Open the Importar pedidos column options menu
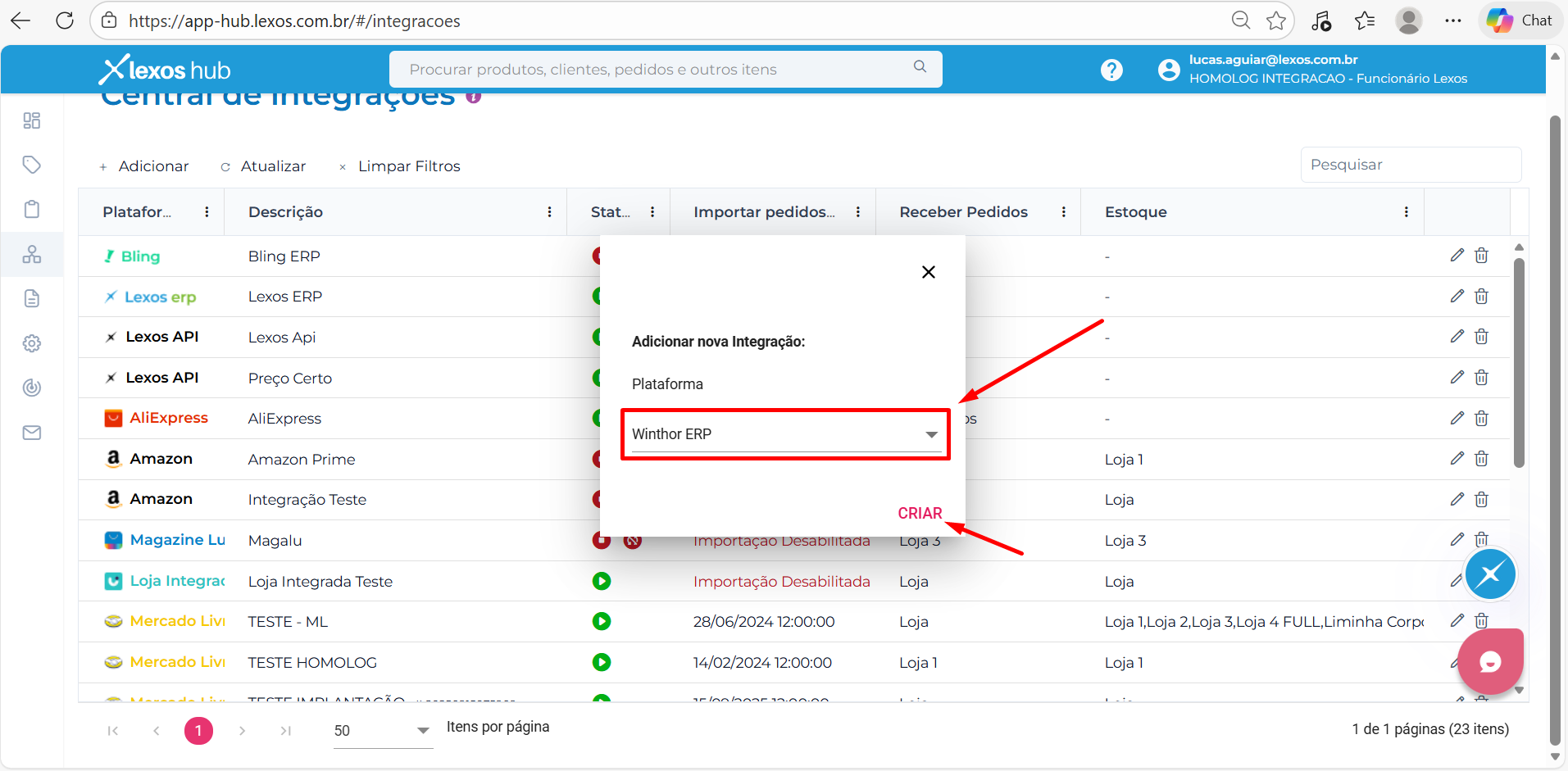The image size is (1568, 771). tap(858, 211)
